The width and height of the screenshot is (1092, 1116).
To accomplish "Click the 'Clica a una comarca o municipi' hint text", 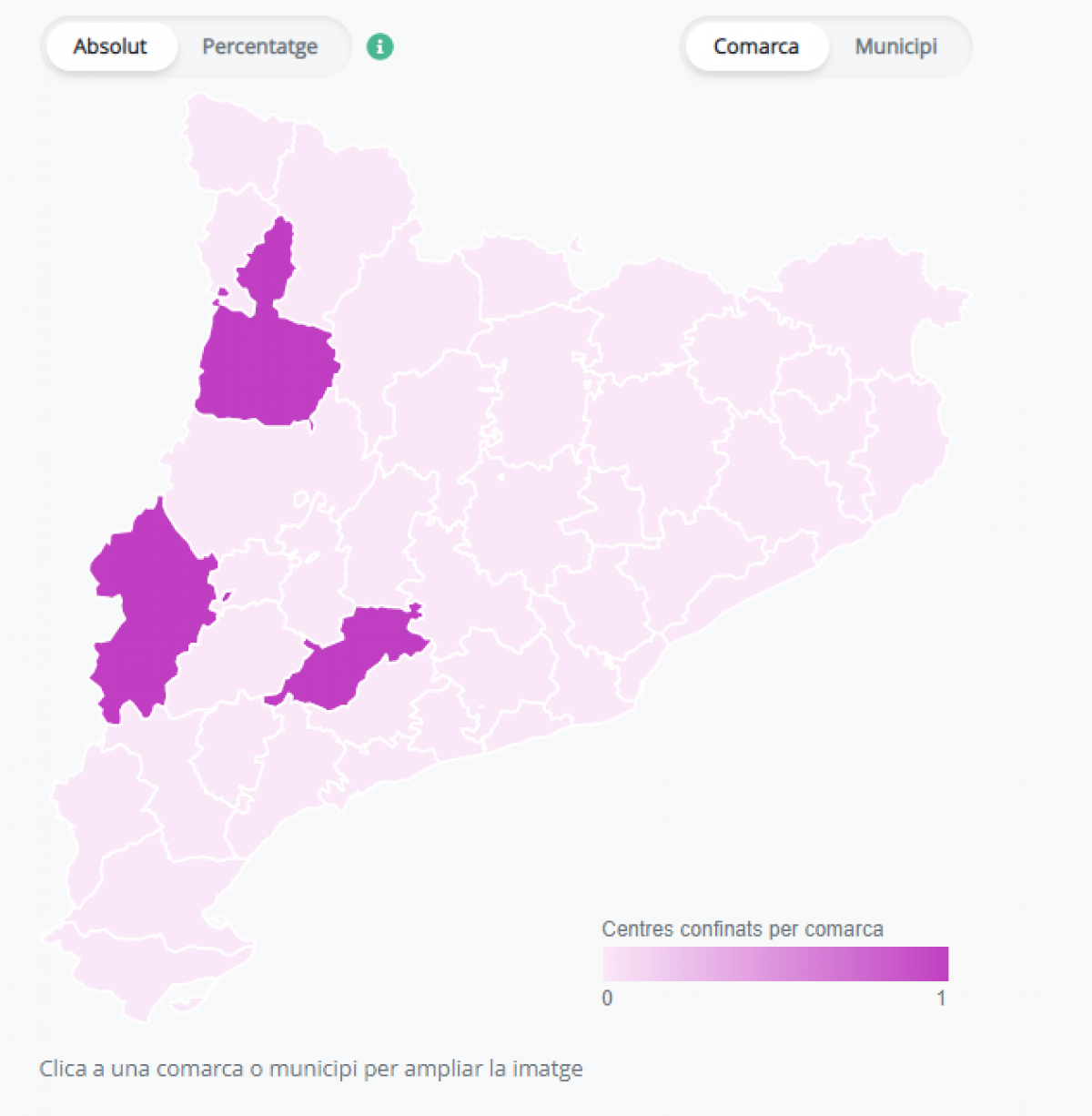I will pos(310,1069).
